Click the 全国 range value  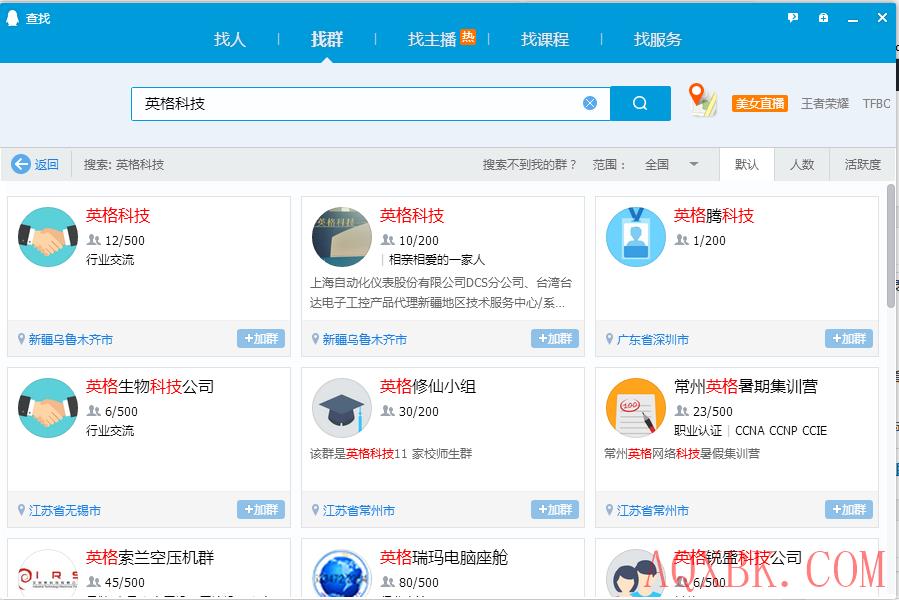click(x=656, y=165)
